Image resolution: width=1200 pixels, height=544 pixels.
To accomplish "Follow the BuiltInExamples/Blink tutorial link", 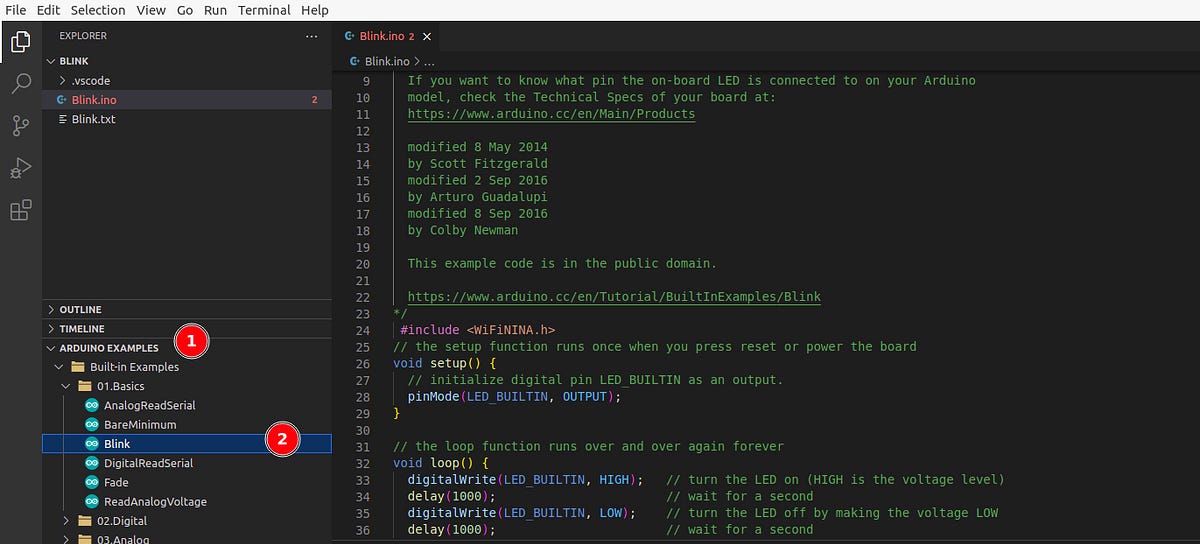I will click(x=613, y=297).
